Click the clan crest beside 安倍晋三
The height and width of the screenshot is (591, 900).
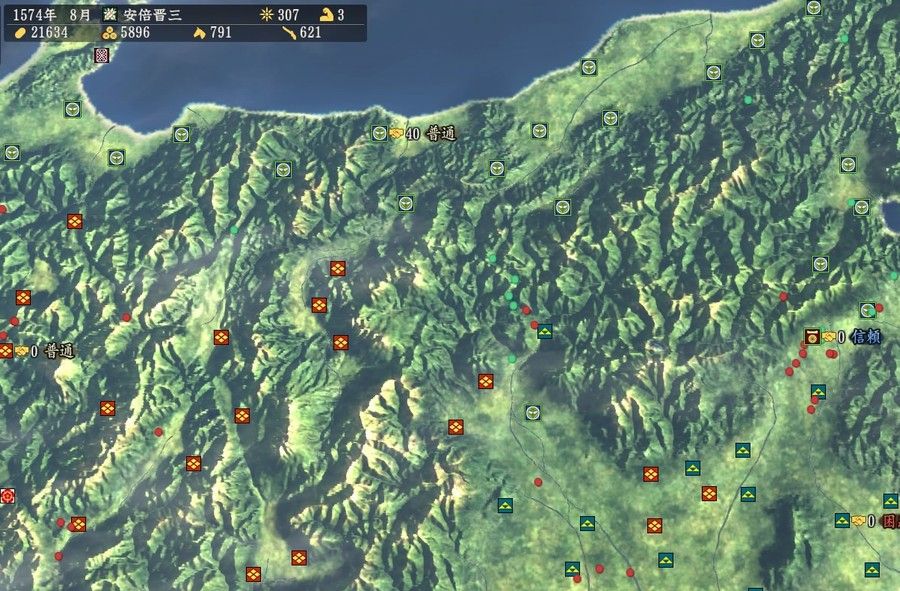[110, 15]
